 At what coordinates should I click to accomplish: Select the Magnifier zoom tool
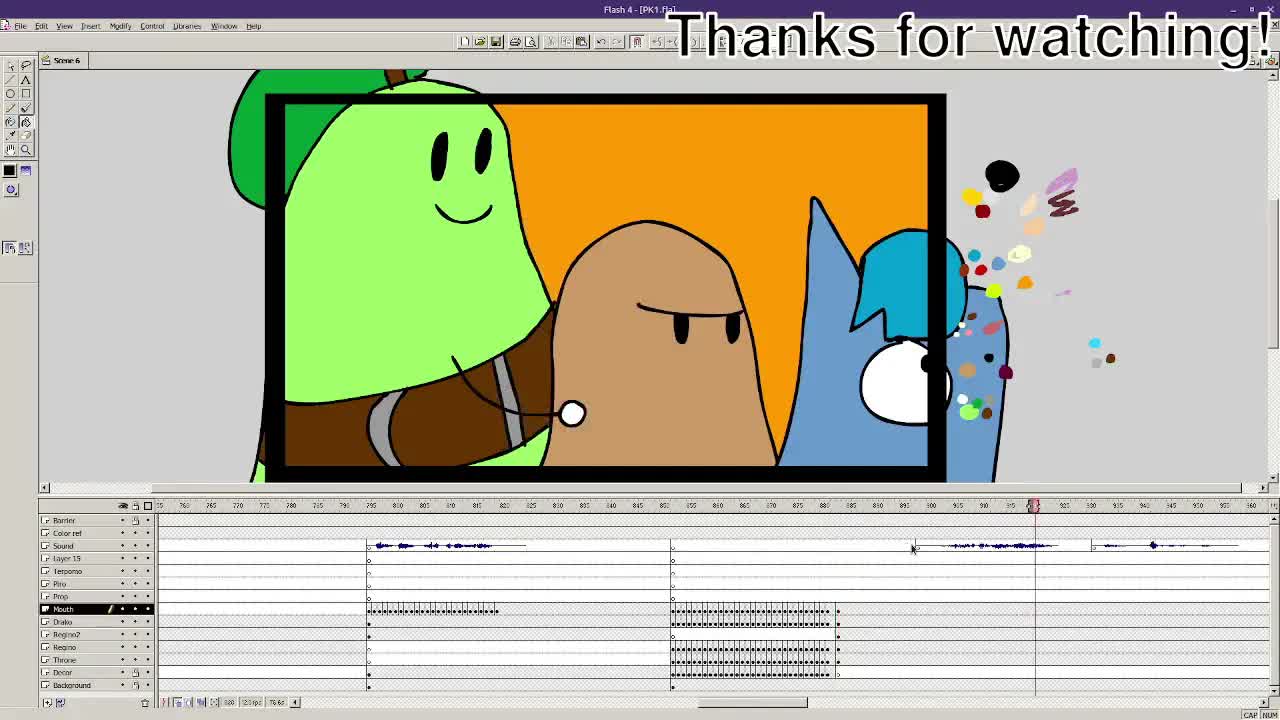pyautogui.click(x=26, y=150)
